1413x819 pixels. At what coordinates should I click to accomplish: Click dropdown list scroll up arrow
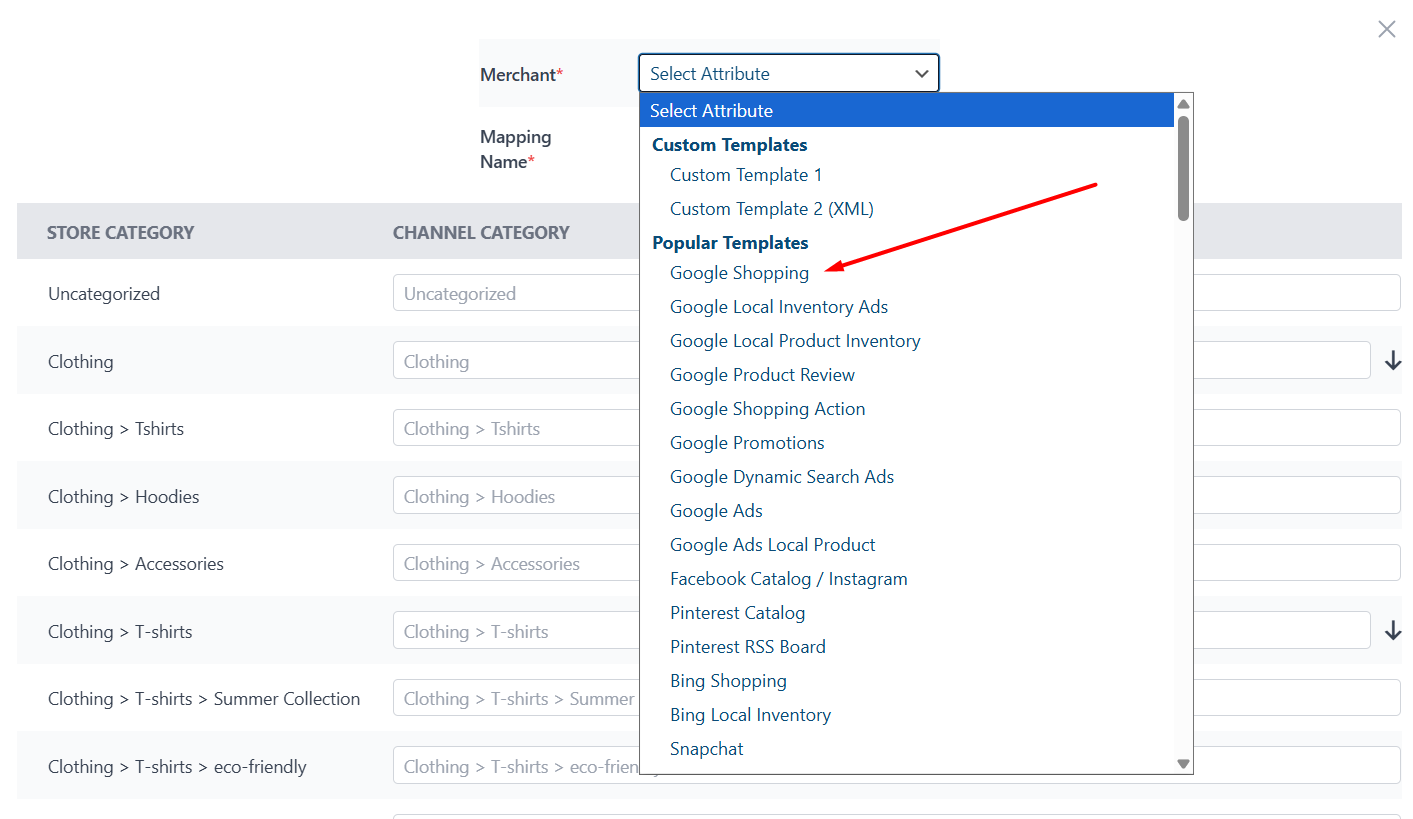pos(1183,103)
